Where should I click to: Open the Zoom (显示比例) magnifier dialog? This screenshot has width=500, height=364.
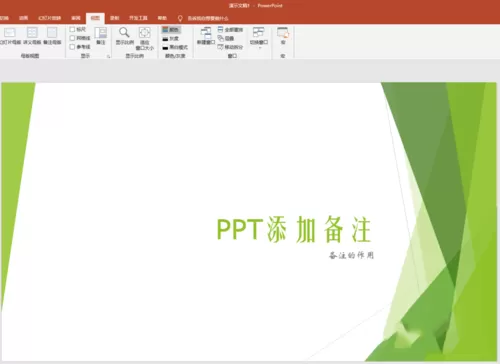125,36
